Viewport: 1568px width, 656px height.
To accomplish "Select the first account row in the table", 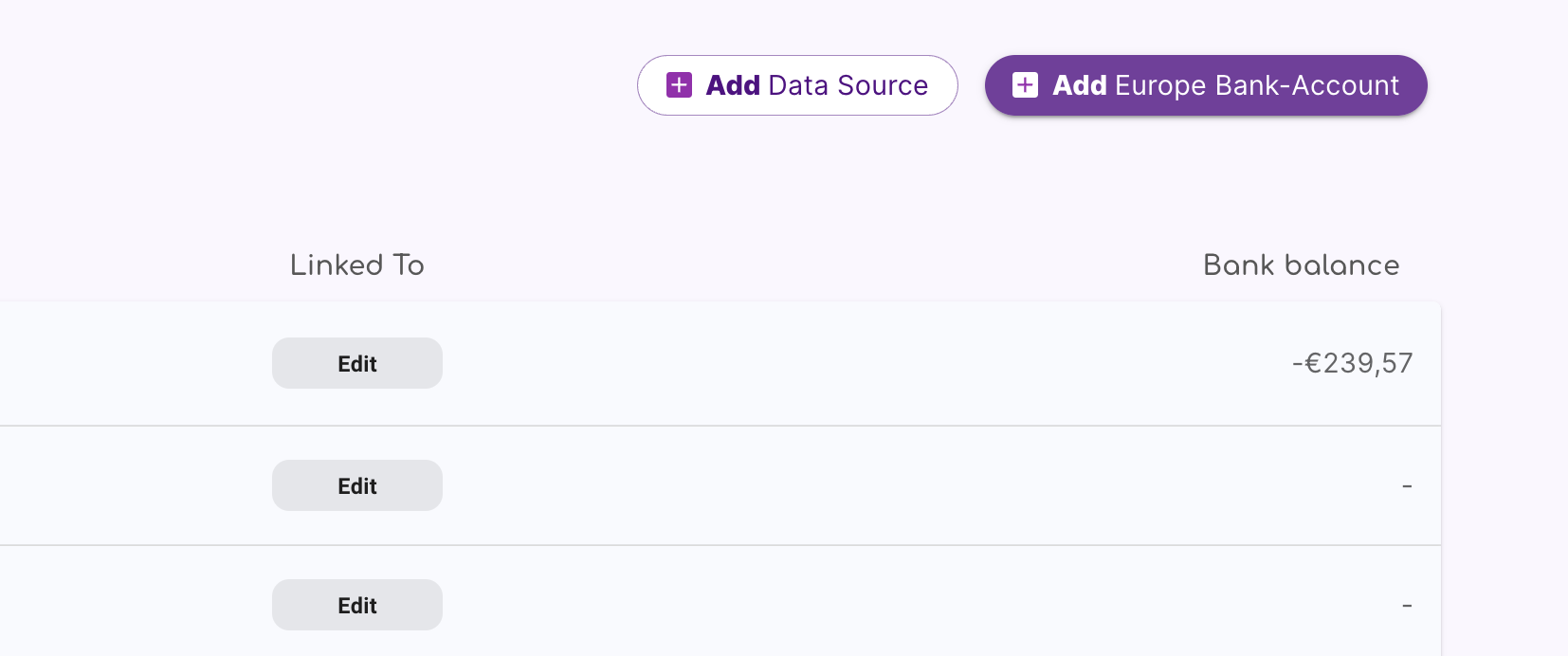I will [x=806, y=364].
